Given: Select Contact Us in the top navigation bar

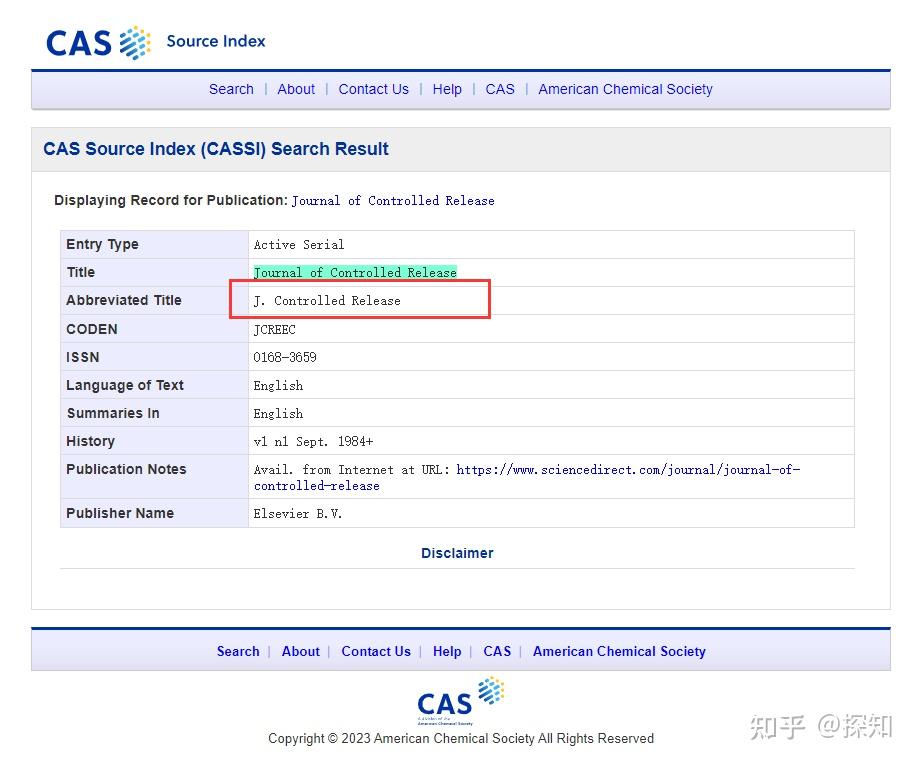Looking at the screenshot, I should 374,89.
